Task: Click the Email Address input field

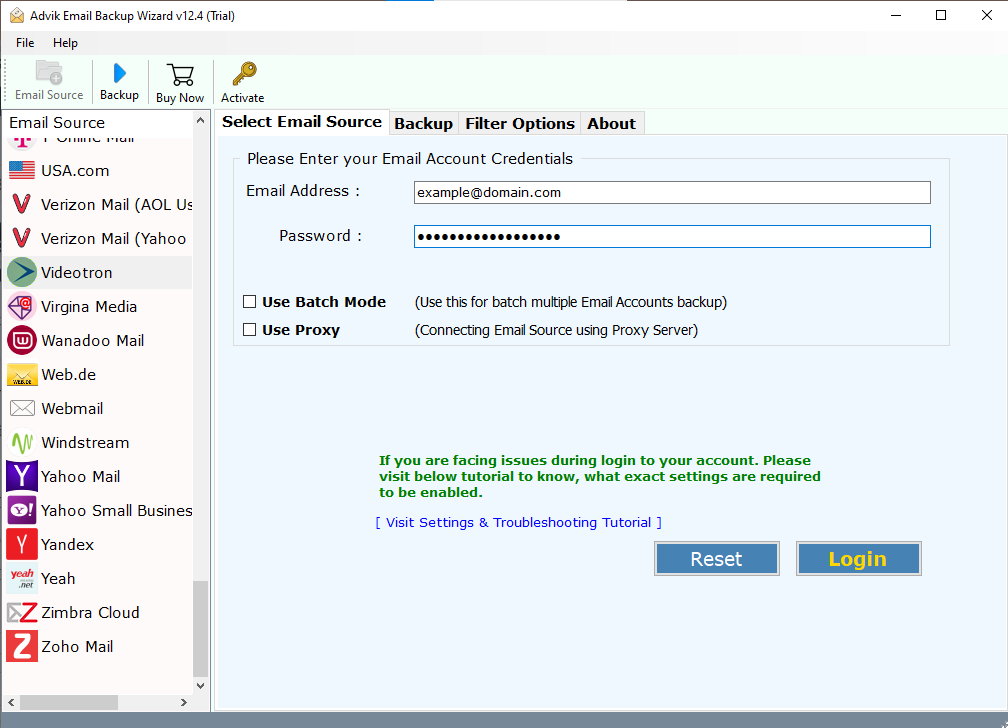Action: (x=672, y=192)
